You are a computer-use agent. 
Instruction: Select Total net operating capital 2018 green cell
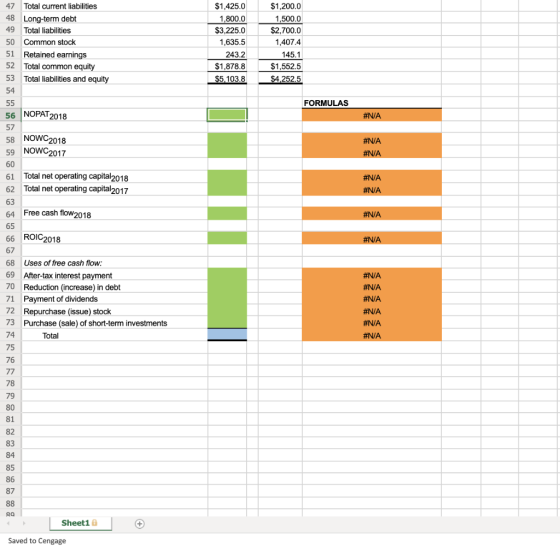pyautogui.click(x=227, y=177)
